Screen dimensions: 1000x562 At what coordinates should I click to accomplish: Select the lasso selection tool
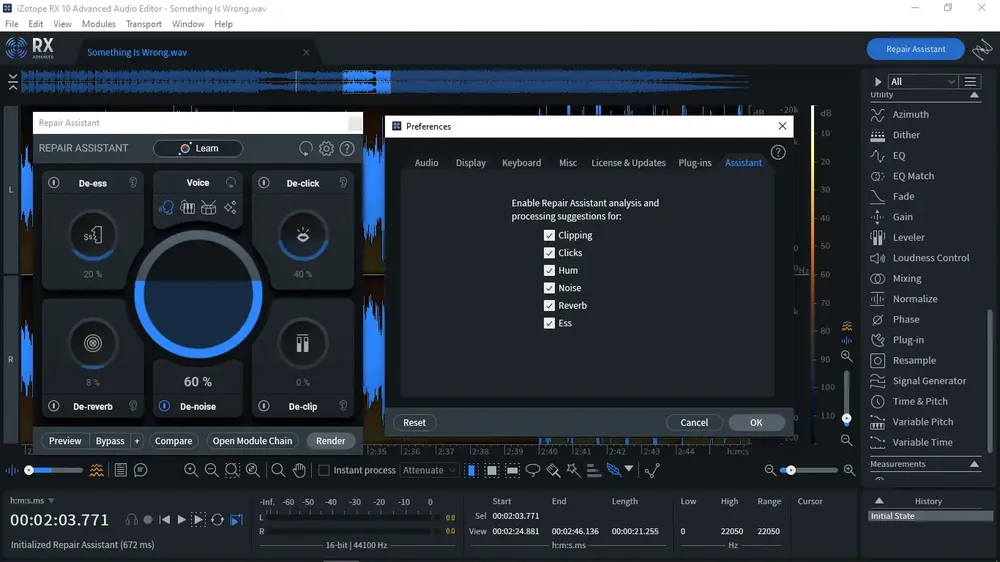[x=533, y=471]
